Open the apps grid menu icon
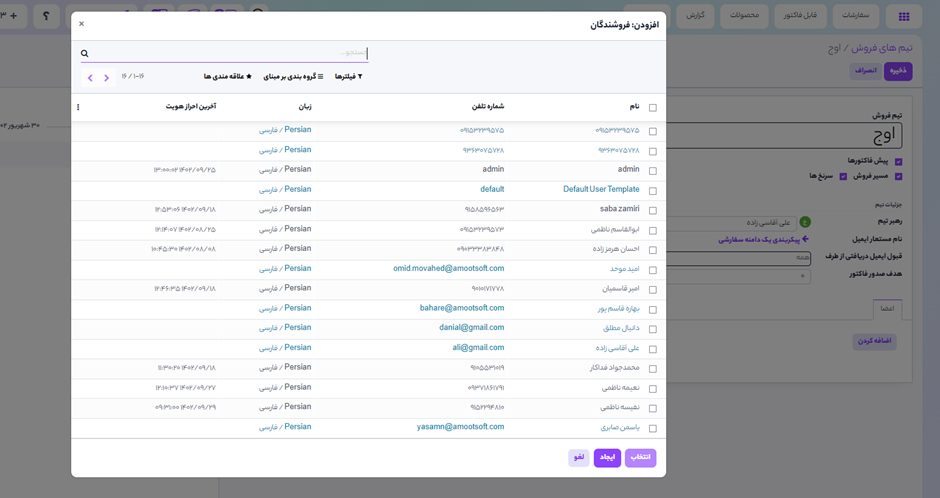 tap(904, 16)
